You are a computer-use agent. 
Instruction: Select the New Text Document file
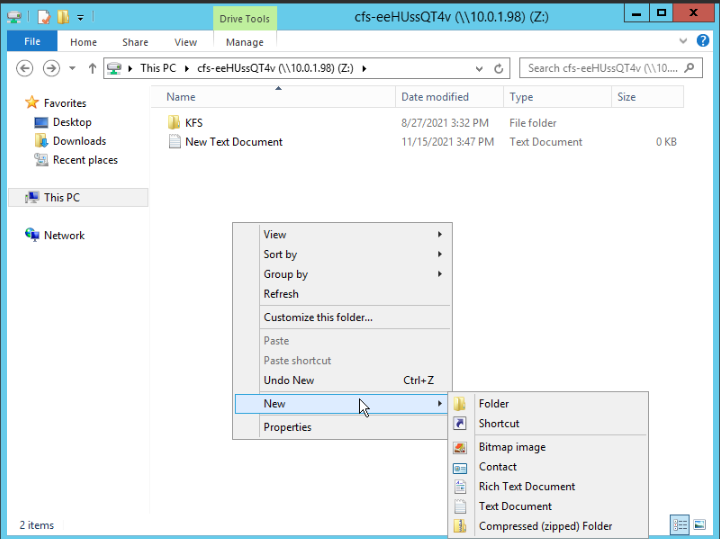coord(234,142)
